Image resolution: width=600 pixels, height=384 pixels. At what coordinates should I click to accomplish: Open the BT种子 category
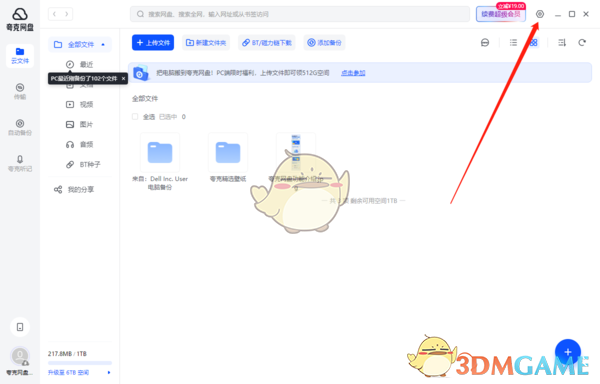(x=83, y=164)
